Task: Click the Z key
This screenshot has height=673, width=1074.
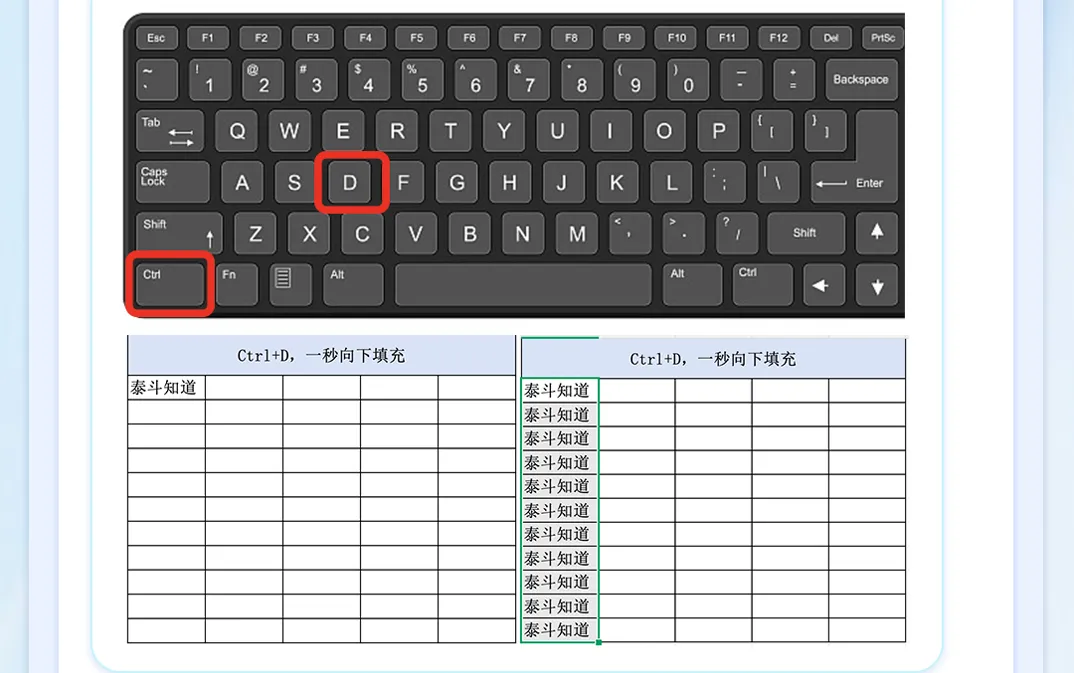Action: 255,233
